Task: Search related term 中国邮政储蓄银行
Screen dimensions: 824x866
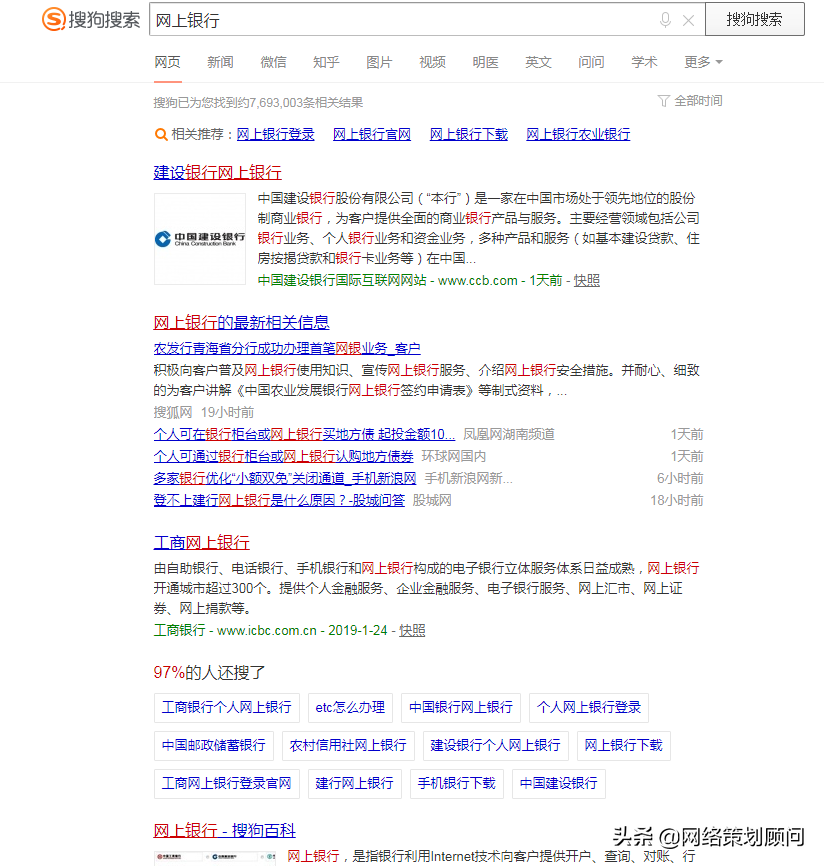Action: pyautogui.click(x=214, y=746)
